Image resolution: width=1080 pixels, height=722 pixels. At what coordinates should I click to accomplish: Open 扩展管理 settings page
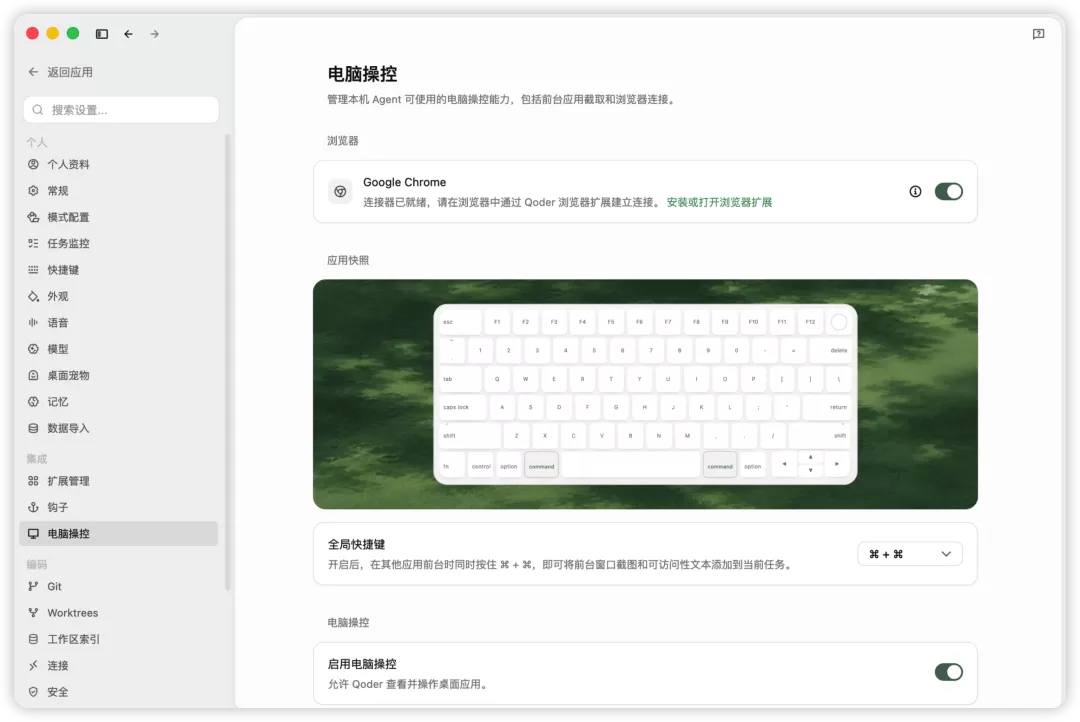click(118, 481)
